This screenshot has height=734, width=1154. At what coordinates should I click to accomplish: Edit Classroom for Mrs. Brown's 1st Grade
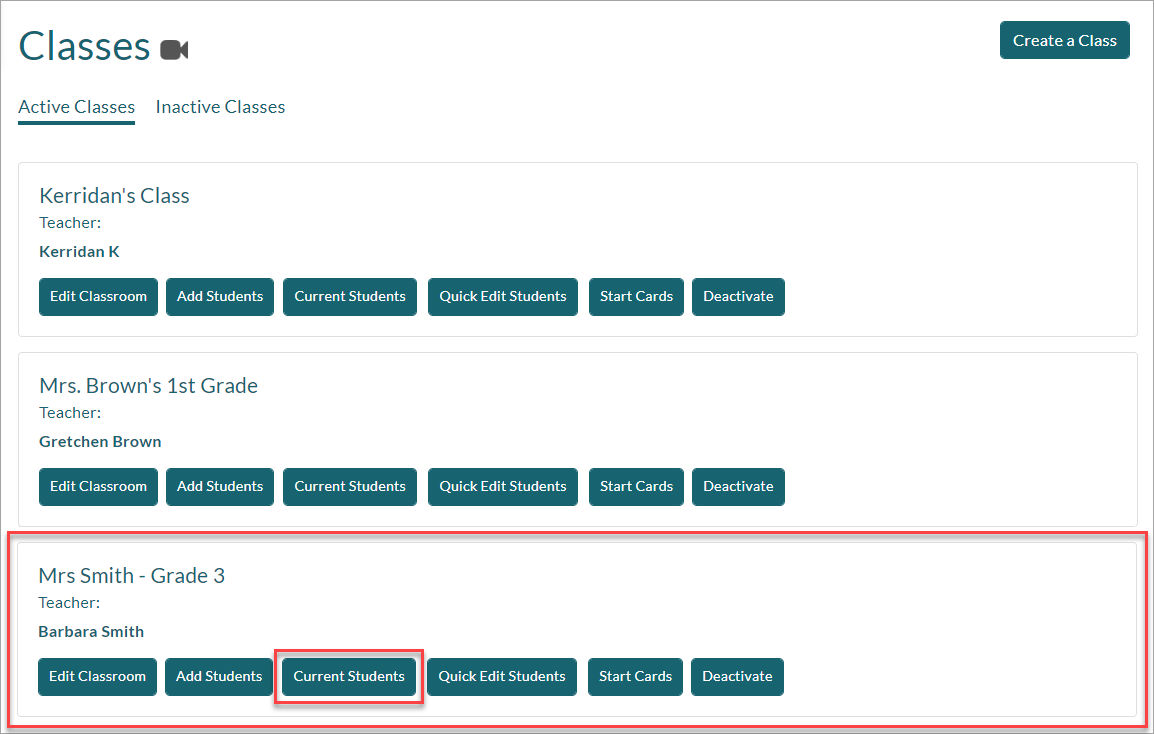pyautogui.click(x=98, y=487)
